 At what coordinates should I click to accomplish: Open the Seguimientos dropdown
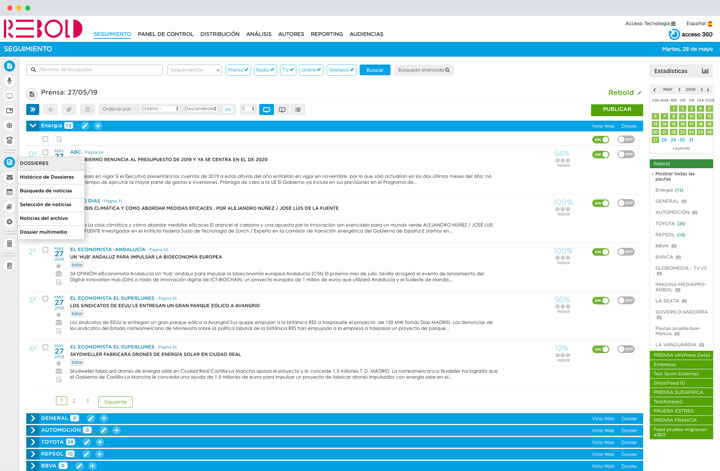pos(195,70)
